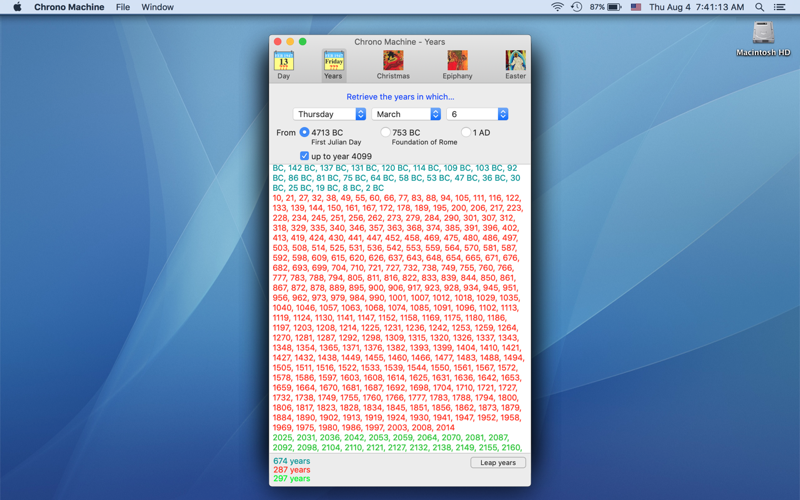
Task: Open the Christmas toolbar icon
Action: (393, 65)
